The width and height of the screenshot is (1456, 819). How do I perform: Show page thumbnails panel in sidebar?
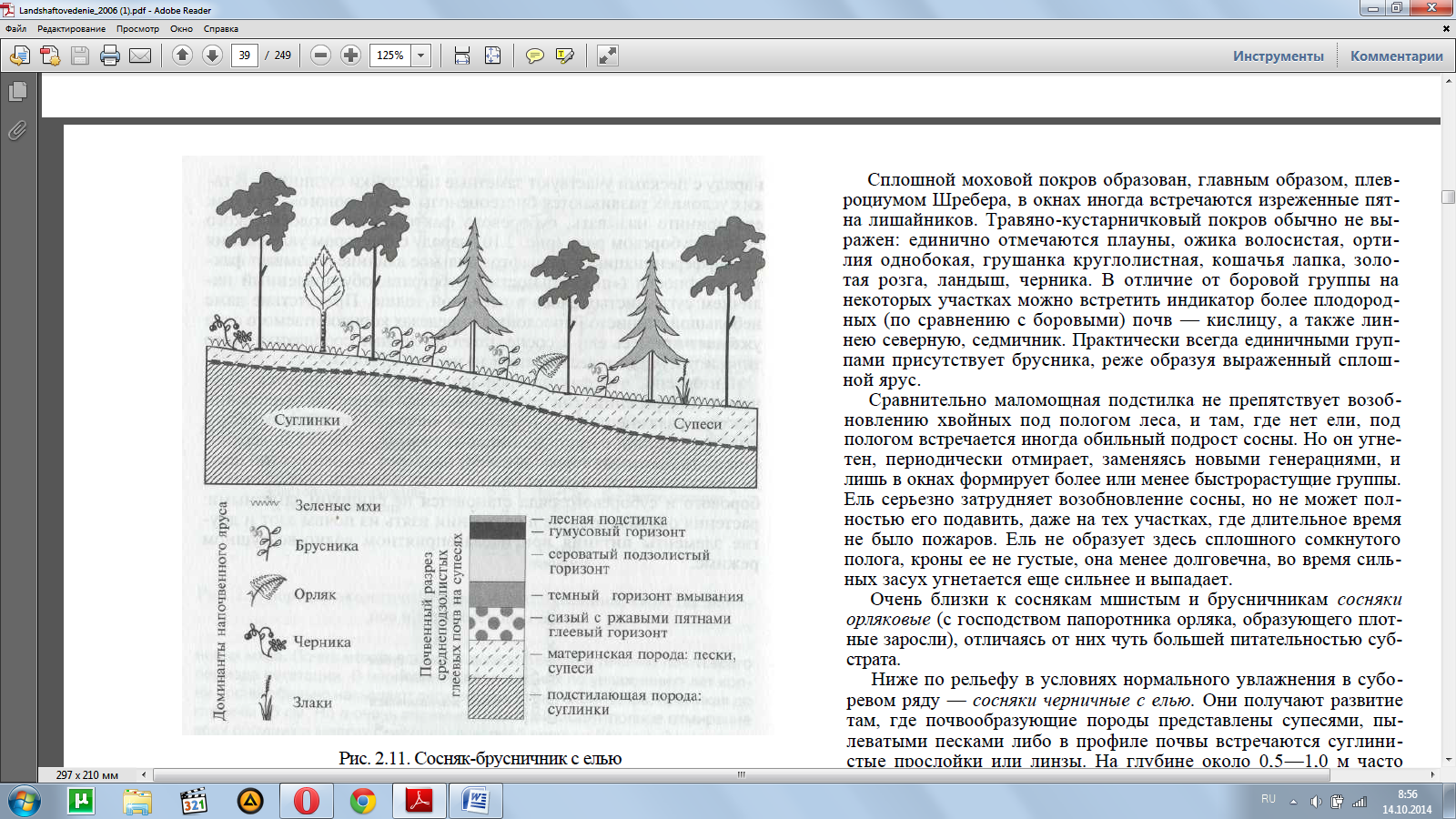point(17,91)
